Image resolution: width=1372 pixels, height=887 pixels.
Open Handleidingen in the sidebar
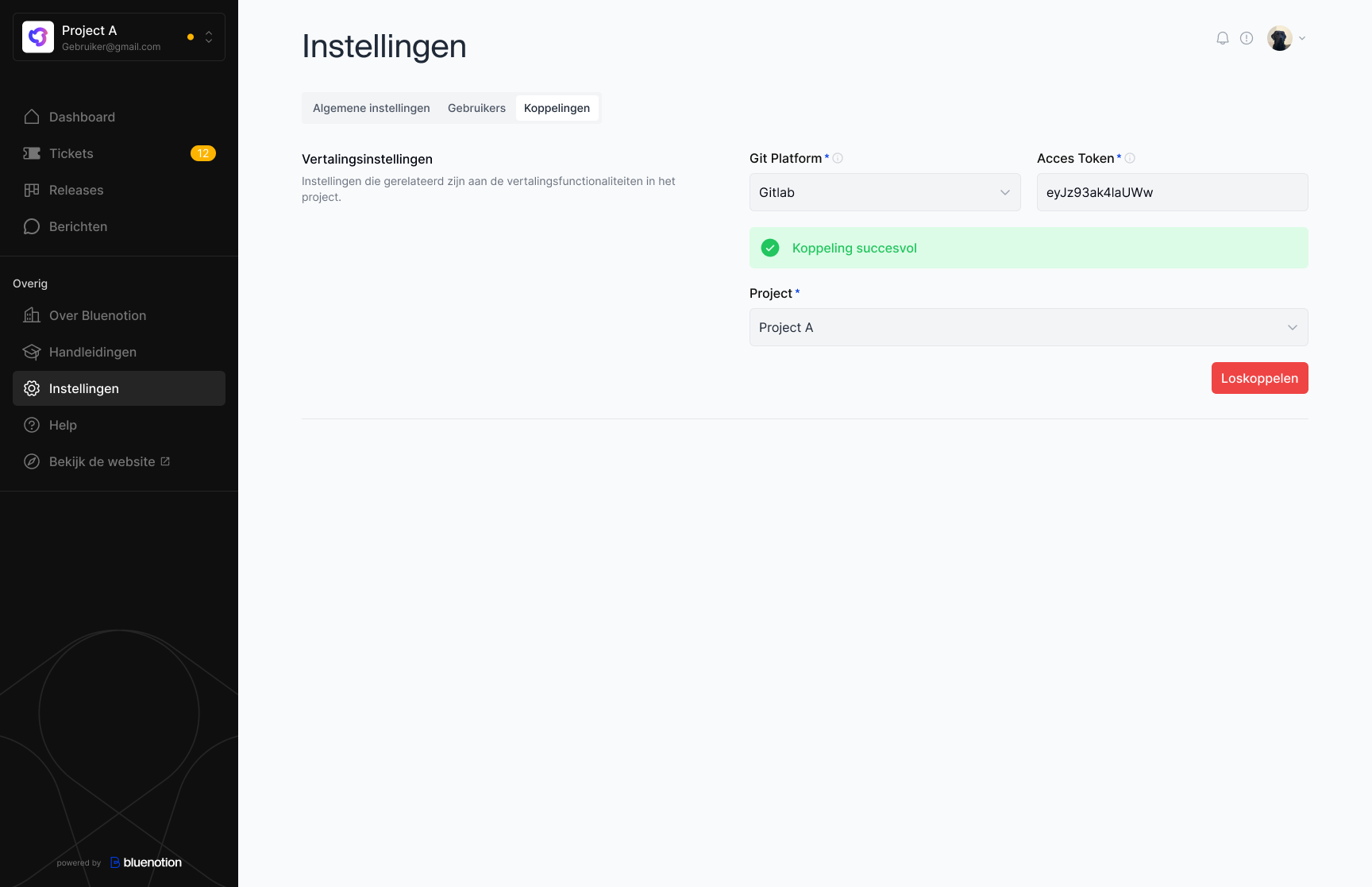(92, 352)
